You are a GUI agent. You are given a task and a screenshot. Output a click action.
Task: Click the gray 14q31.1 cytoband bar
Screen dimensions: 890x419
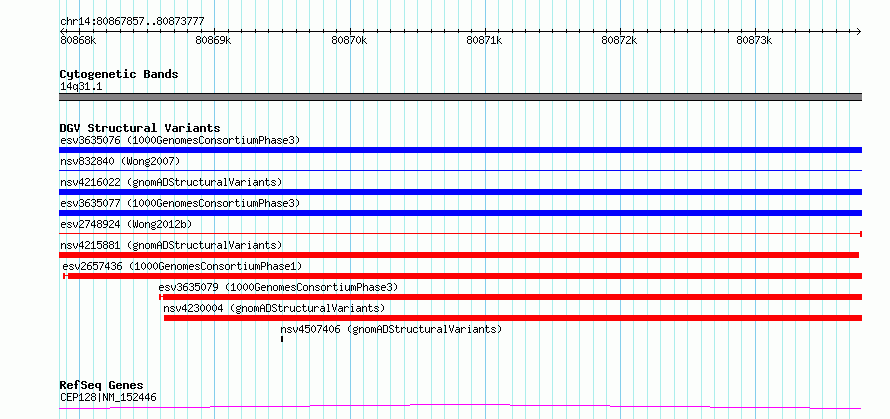(x=460, y=97)
